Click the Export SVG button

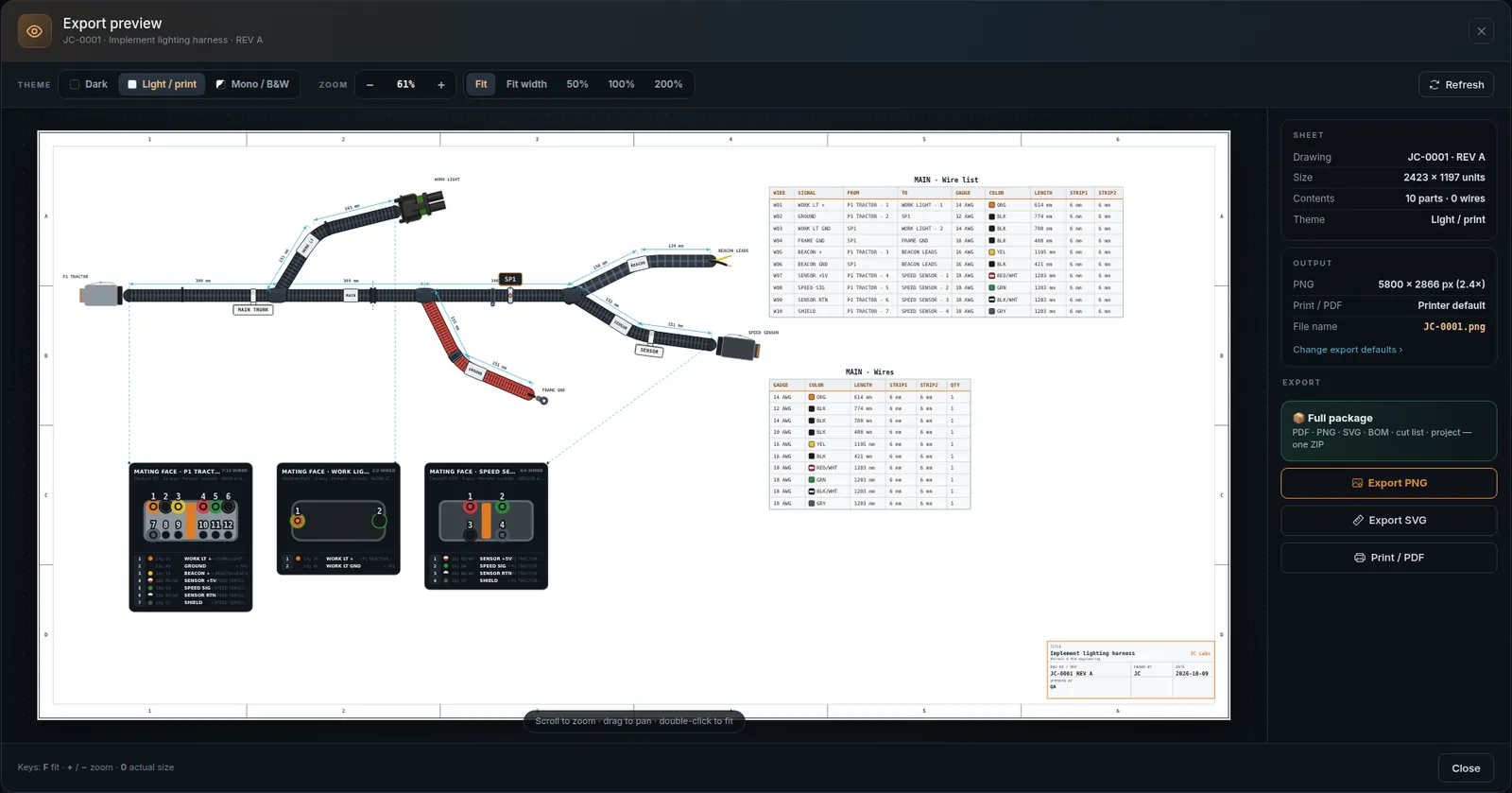point(1388,521)
